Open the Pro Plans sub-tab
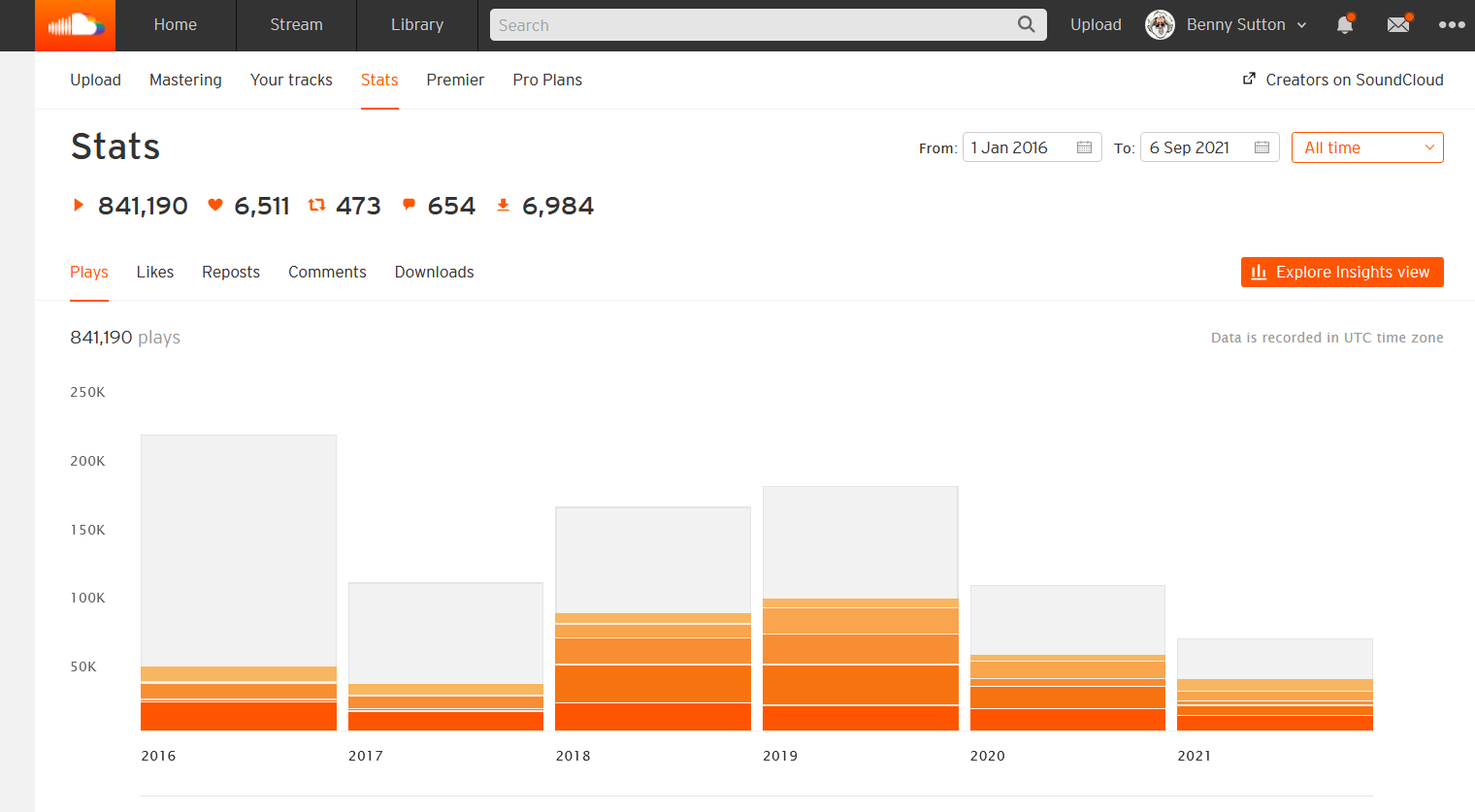 [547, 80]
